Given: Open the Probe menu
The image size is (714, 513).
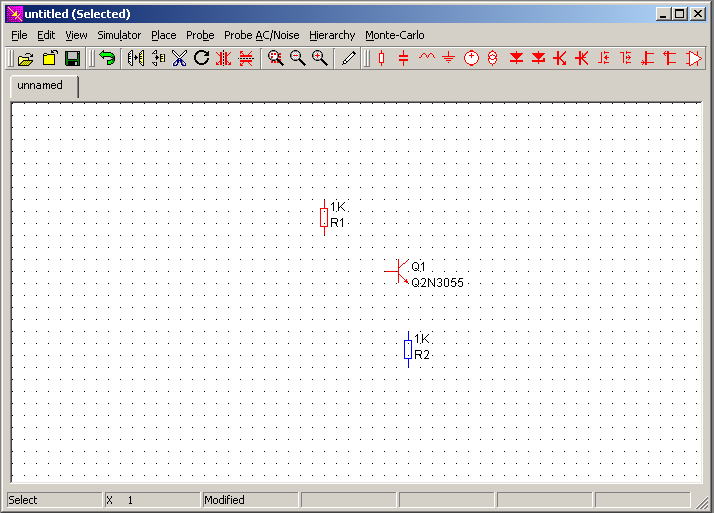Looking at the screenshot, I should [200, 35].
